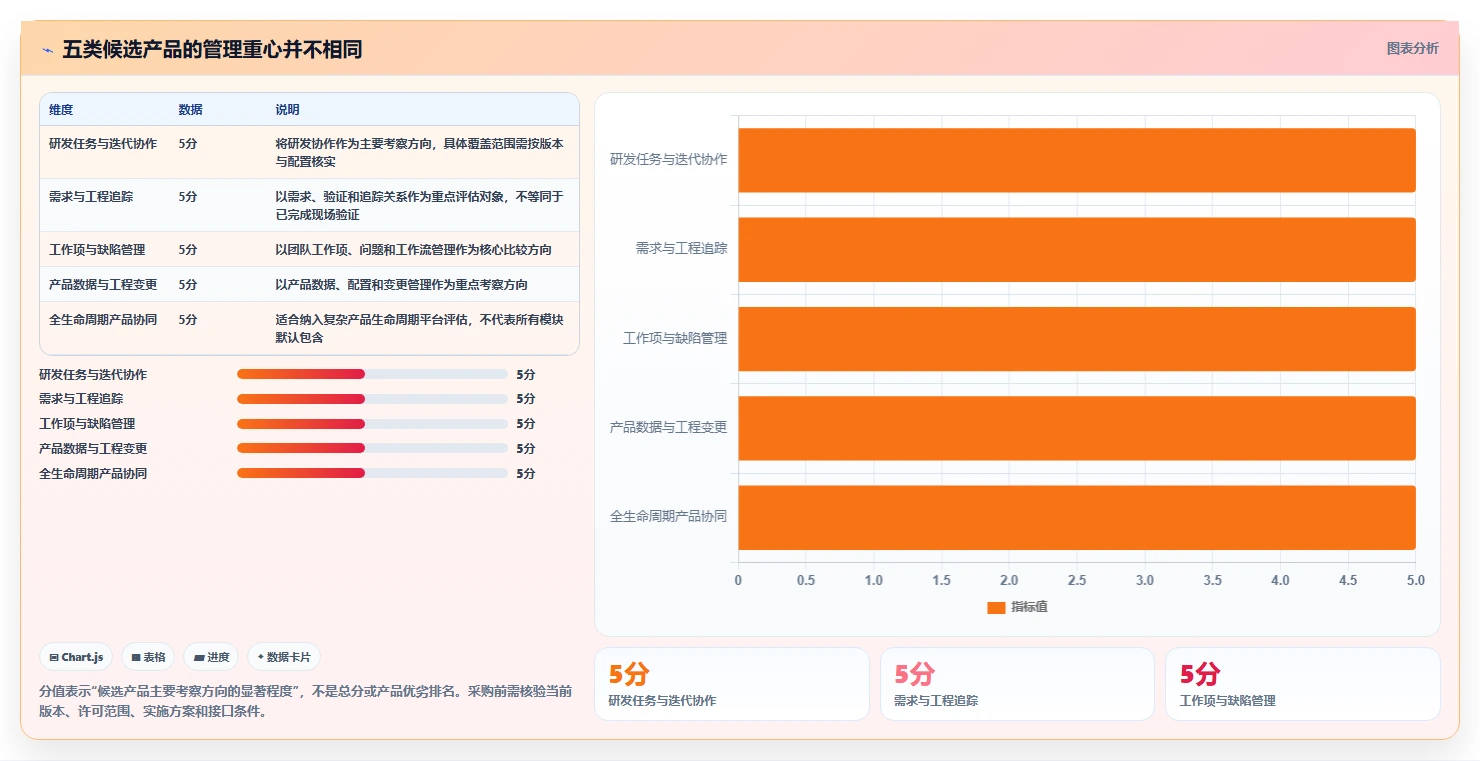Click the 维度 column header
The height and width of the screenshot is (761, 1480).
61,110
